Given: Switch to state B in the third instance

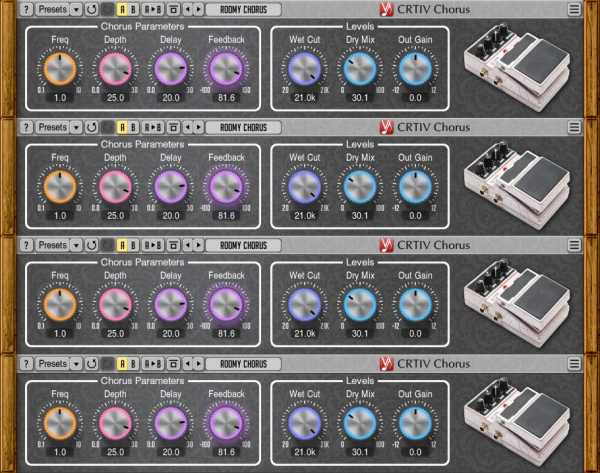Looking at the screenshot, I should point(133,245).
